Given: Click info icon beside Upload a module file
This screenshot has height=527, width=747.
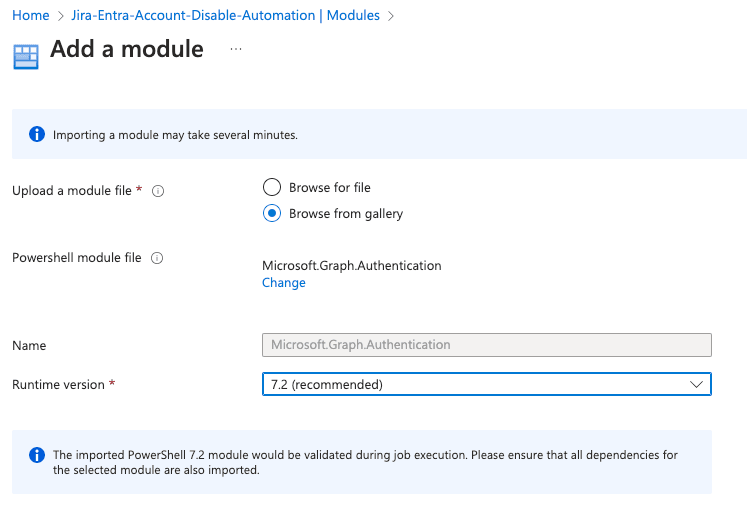Looking at the screenshot, I should tap(158, 191).
